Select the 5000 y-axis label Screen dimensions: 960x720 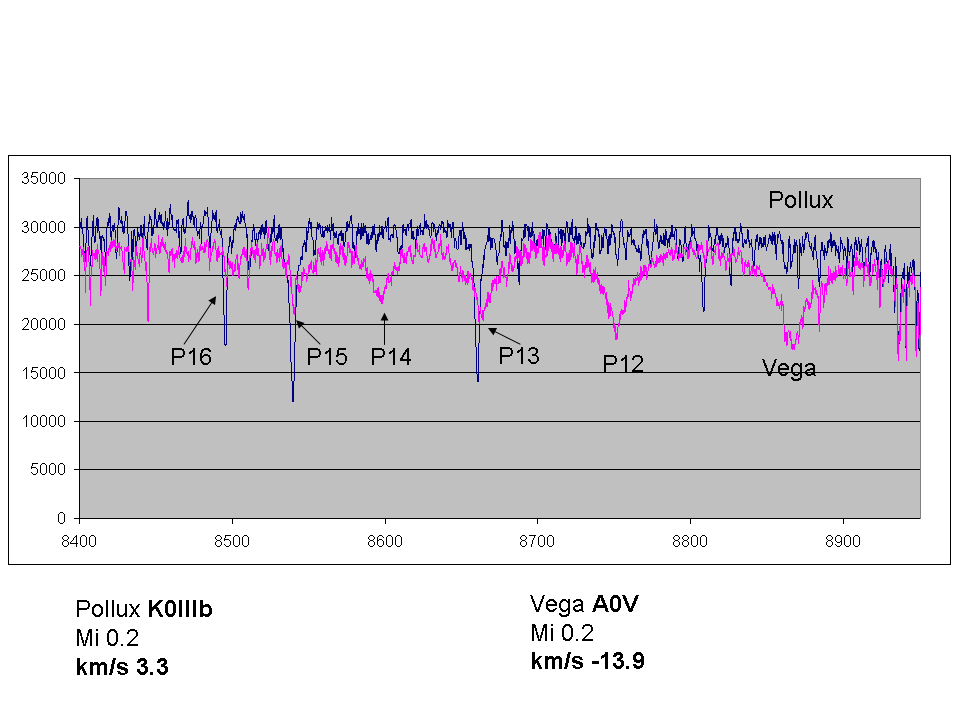point(48,470)
